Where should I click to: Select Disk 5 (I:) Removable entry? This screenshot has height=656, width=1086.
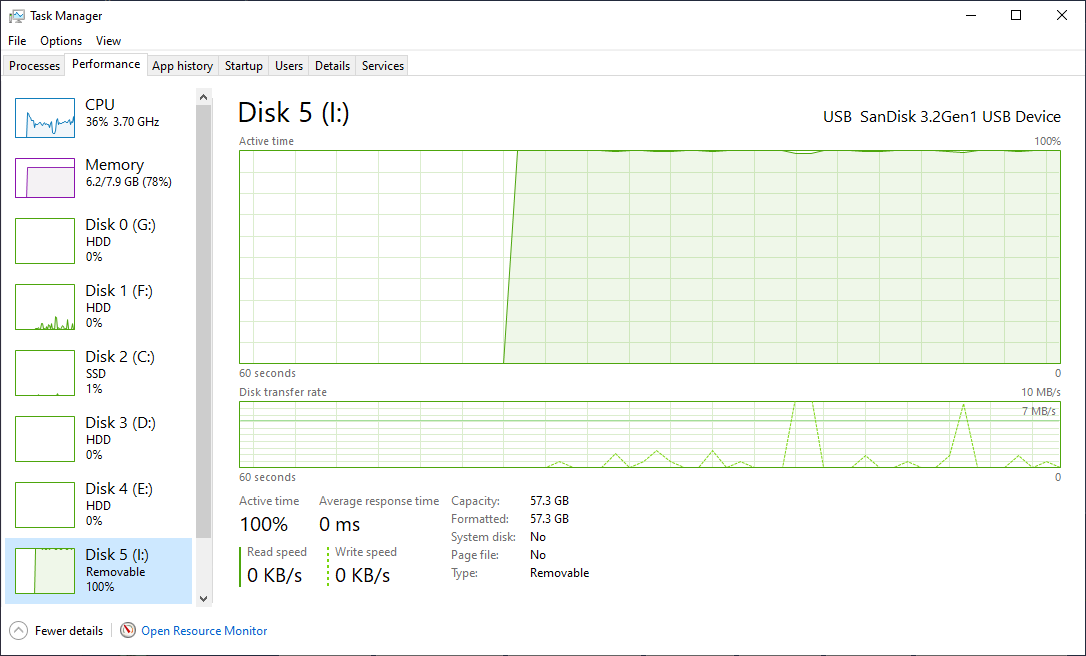pyautogui.click(x=98, y=571)
